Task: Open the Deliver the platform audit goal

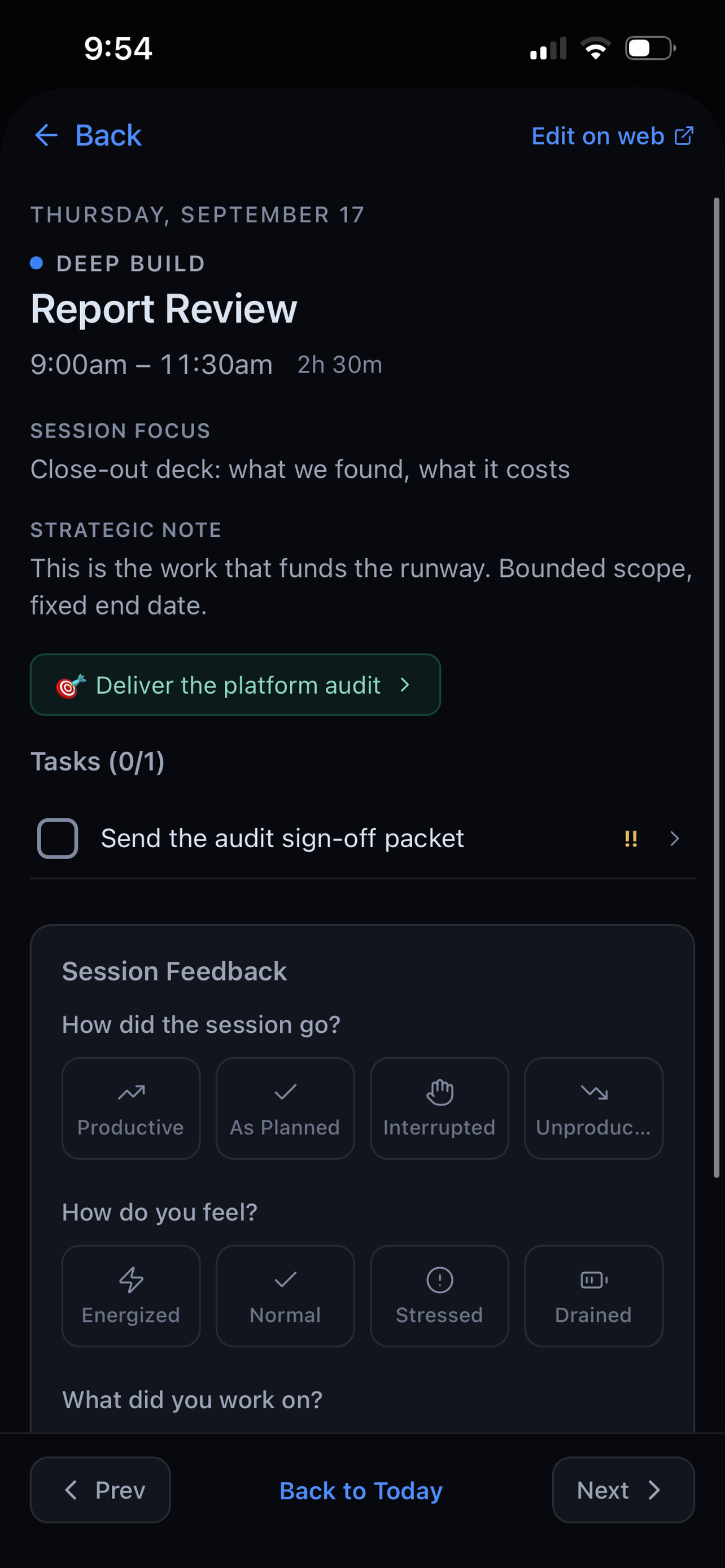Action: click(x=235, y=685)
